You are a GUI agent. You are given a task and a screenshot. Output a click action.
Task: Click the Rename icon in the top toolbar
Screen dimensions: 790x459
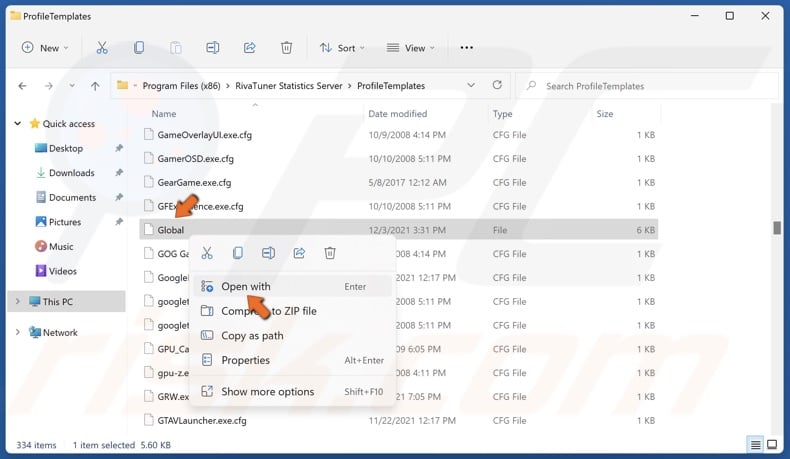click(x=213, y=48)
